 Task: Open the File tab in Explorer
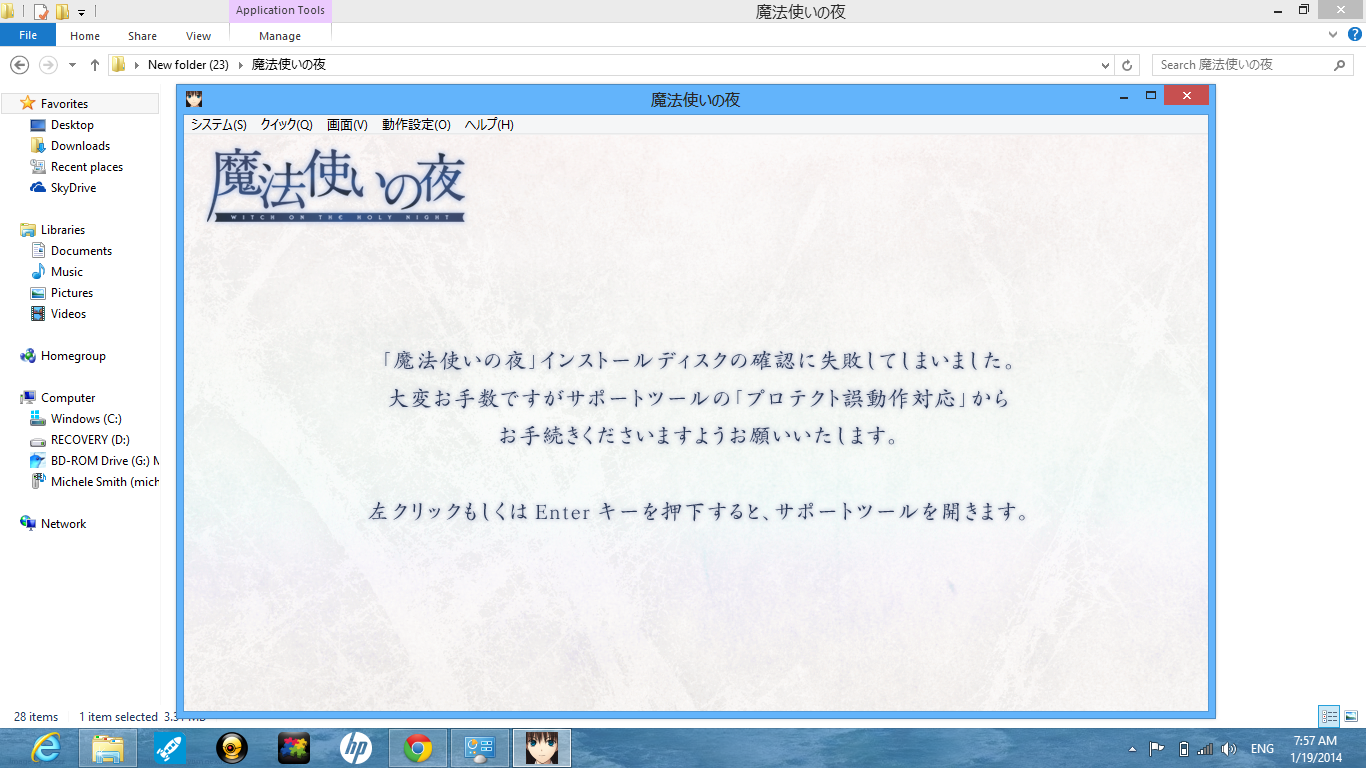pos(28,35)
